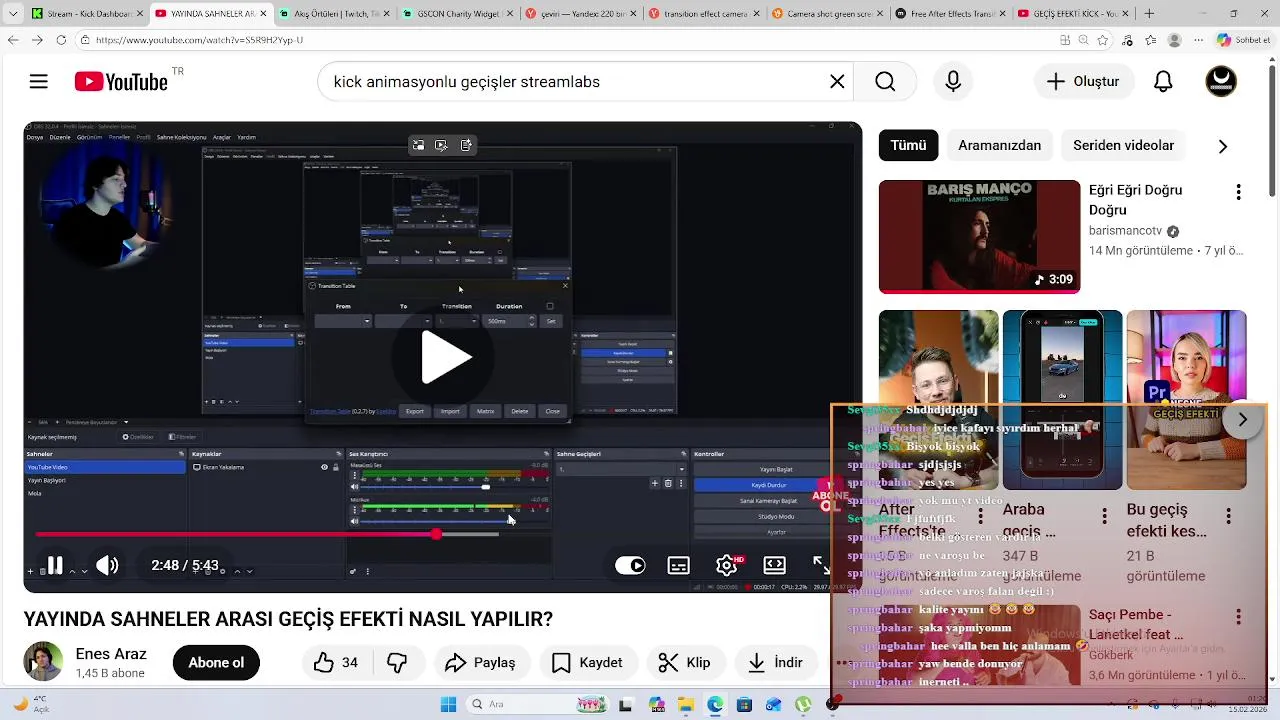Toggle subtitles in the player
Viewport: 1280px width, 720px height.
pyautogui.click(x=679, y=566)
